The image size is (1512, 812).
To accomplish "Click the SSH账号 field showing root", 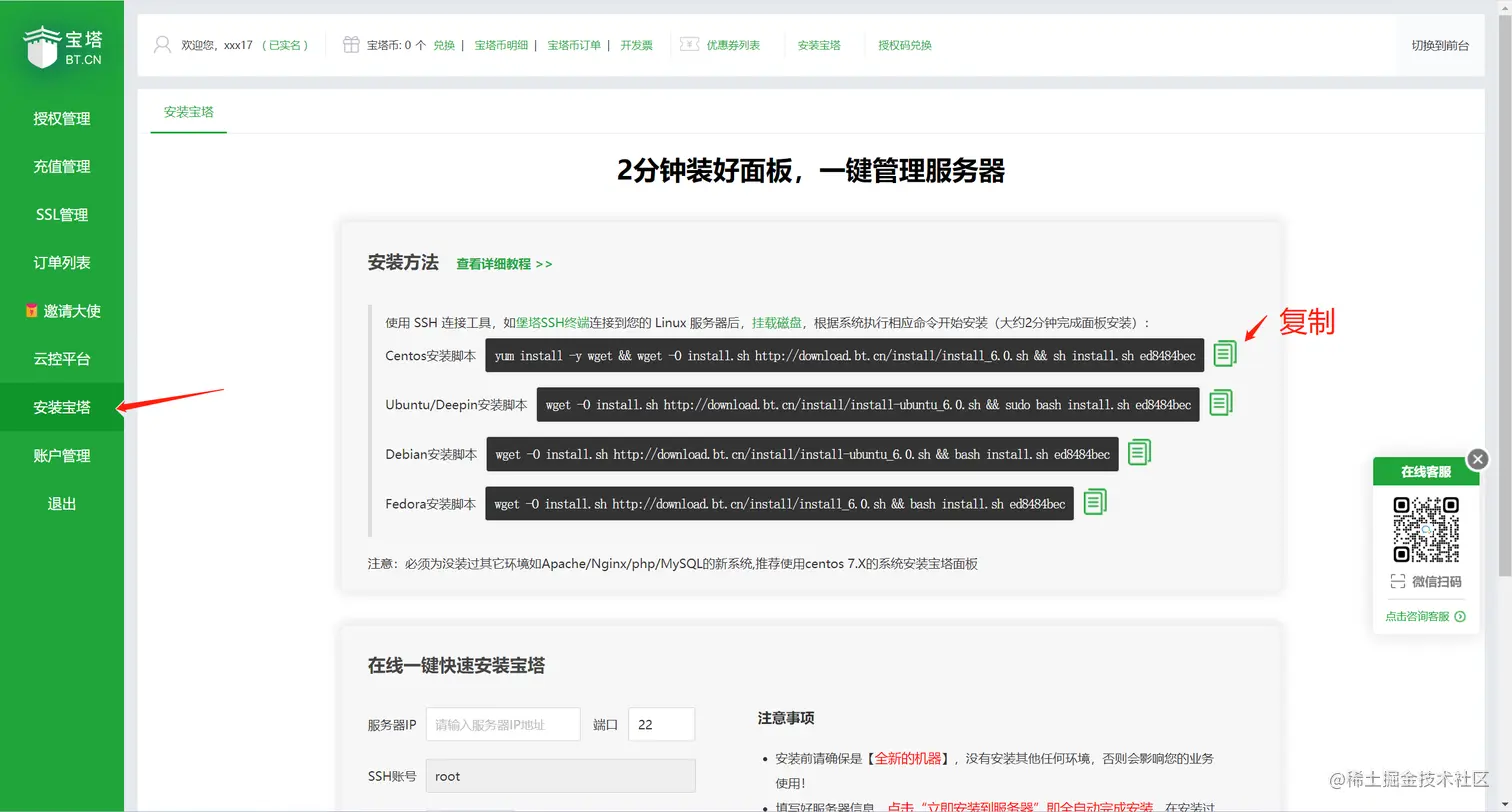I will tap(560, 776).
